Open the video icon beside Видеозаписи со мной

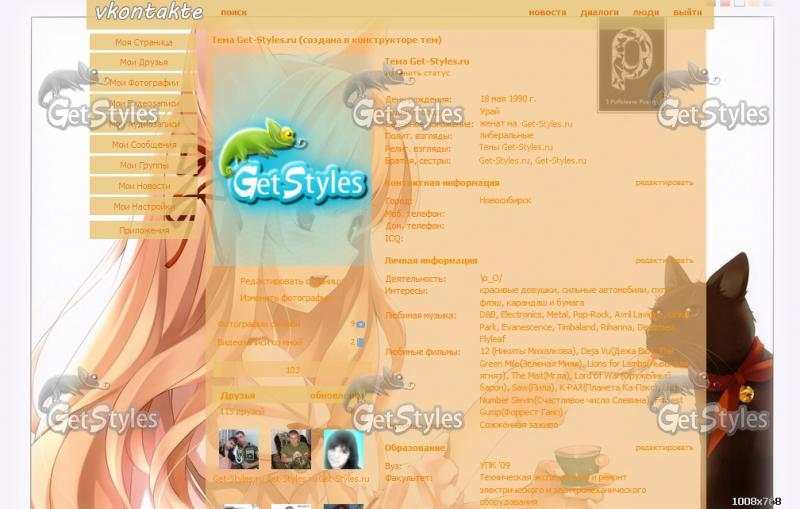coord(361,343)
